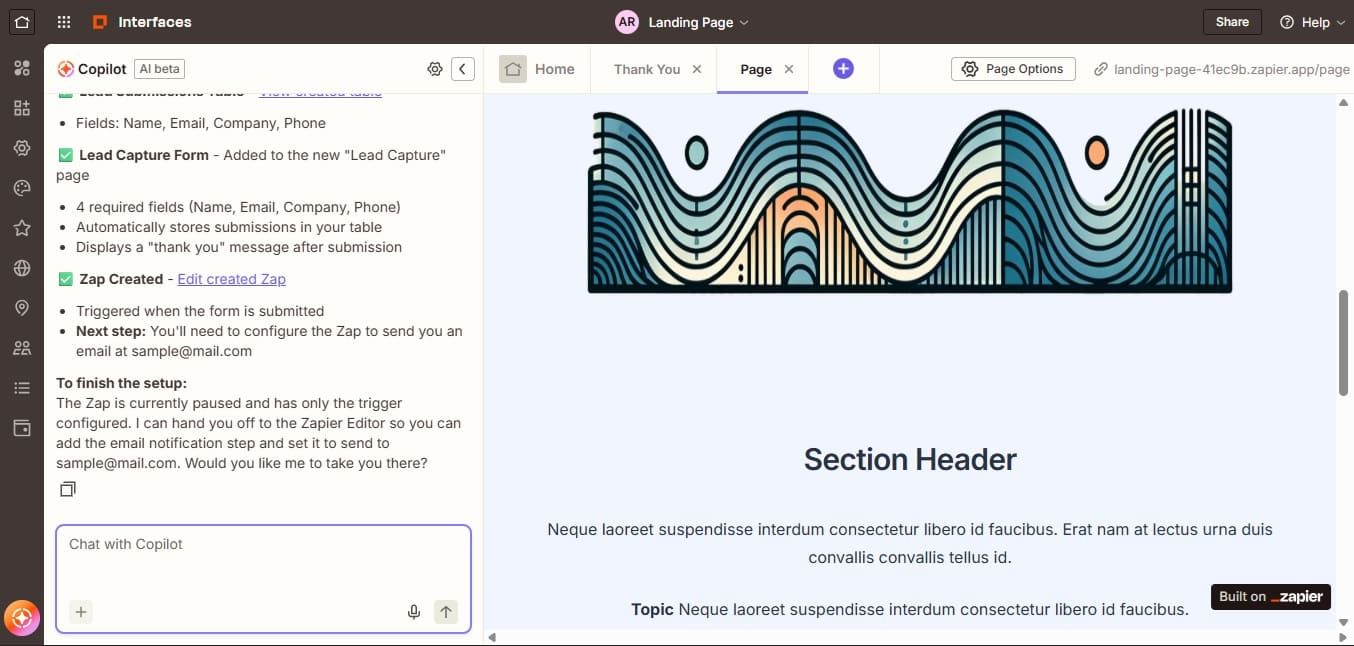Click the copy icon below Copilot's message
This screenshot has width=1354, height=646.
pyautogui.click(x=67, y=489)
